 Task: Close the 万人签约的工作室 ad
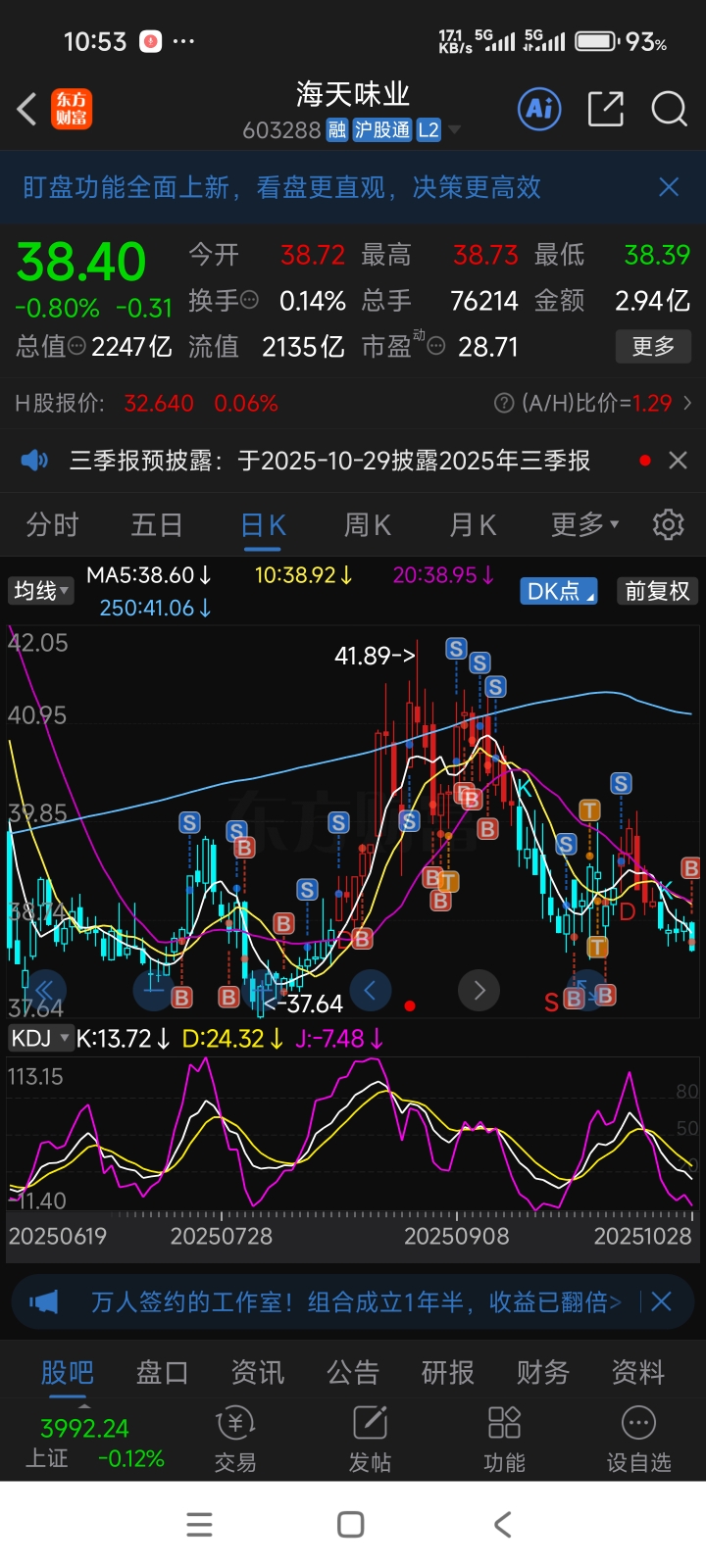pos(662,1301)
